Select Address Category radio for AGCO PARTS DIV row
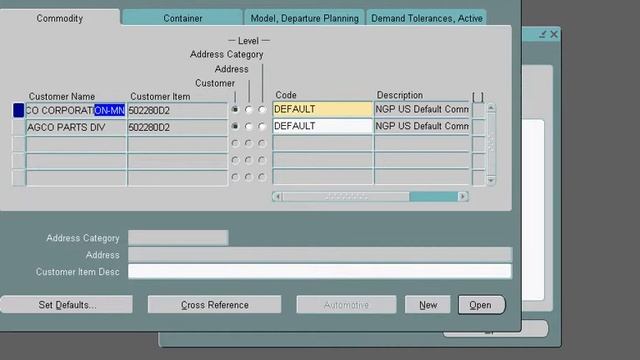Viewport: 640px width, 360px height. click(x=262, y=127)
